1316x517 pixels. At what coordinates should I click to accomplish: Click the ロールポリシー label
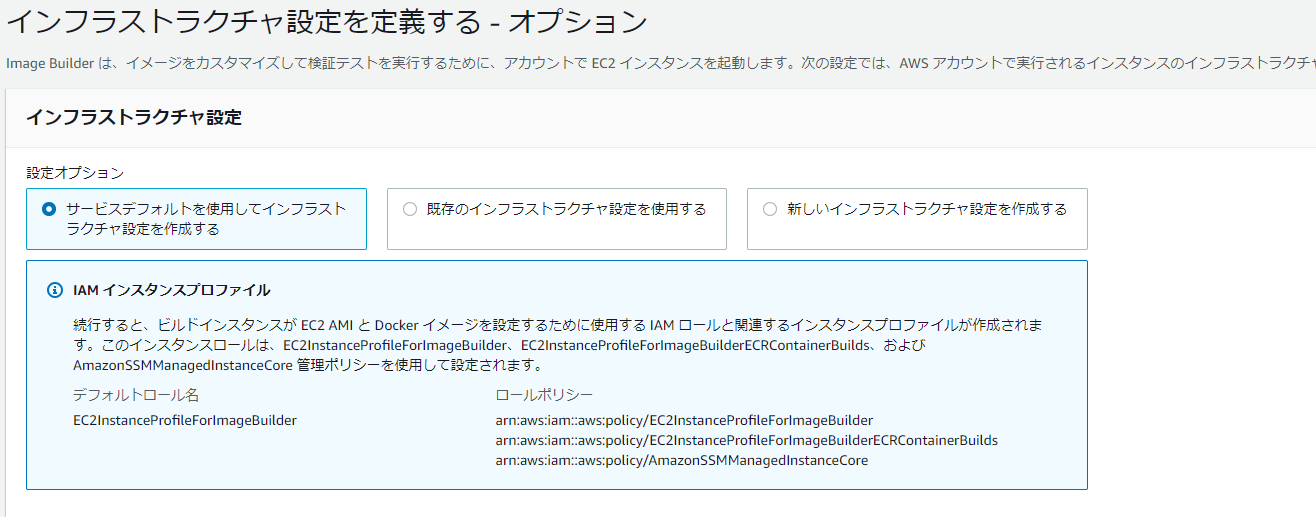click(x=544, y=394)
